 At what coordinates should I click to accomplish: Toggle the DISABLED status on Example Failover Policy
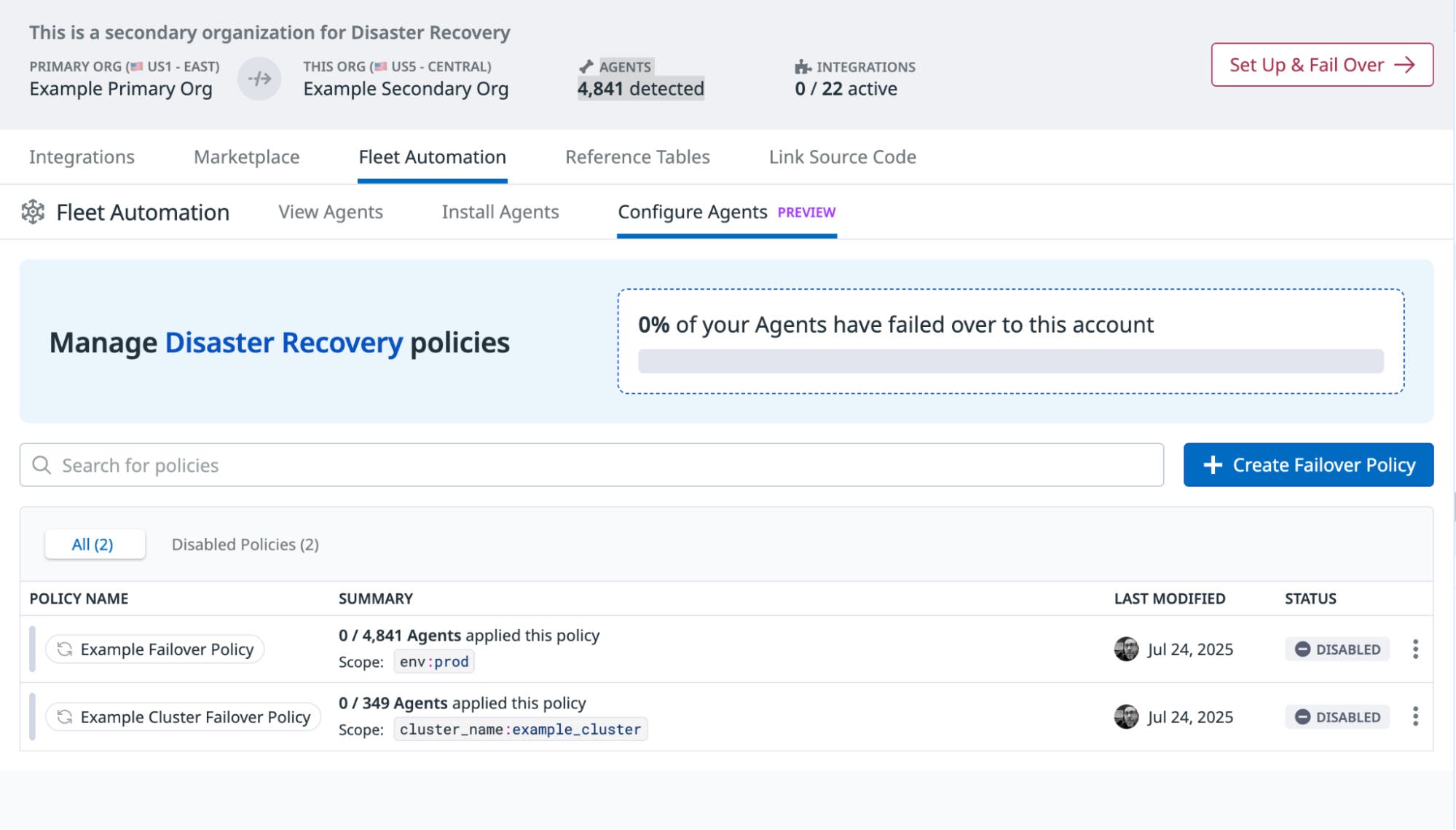[1336, 649]
